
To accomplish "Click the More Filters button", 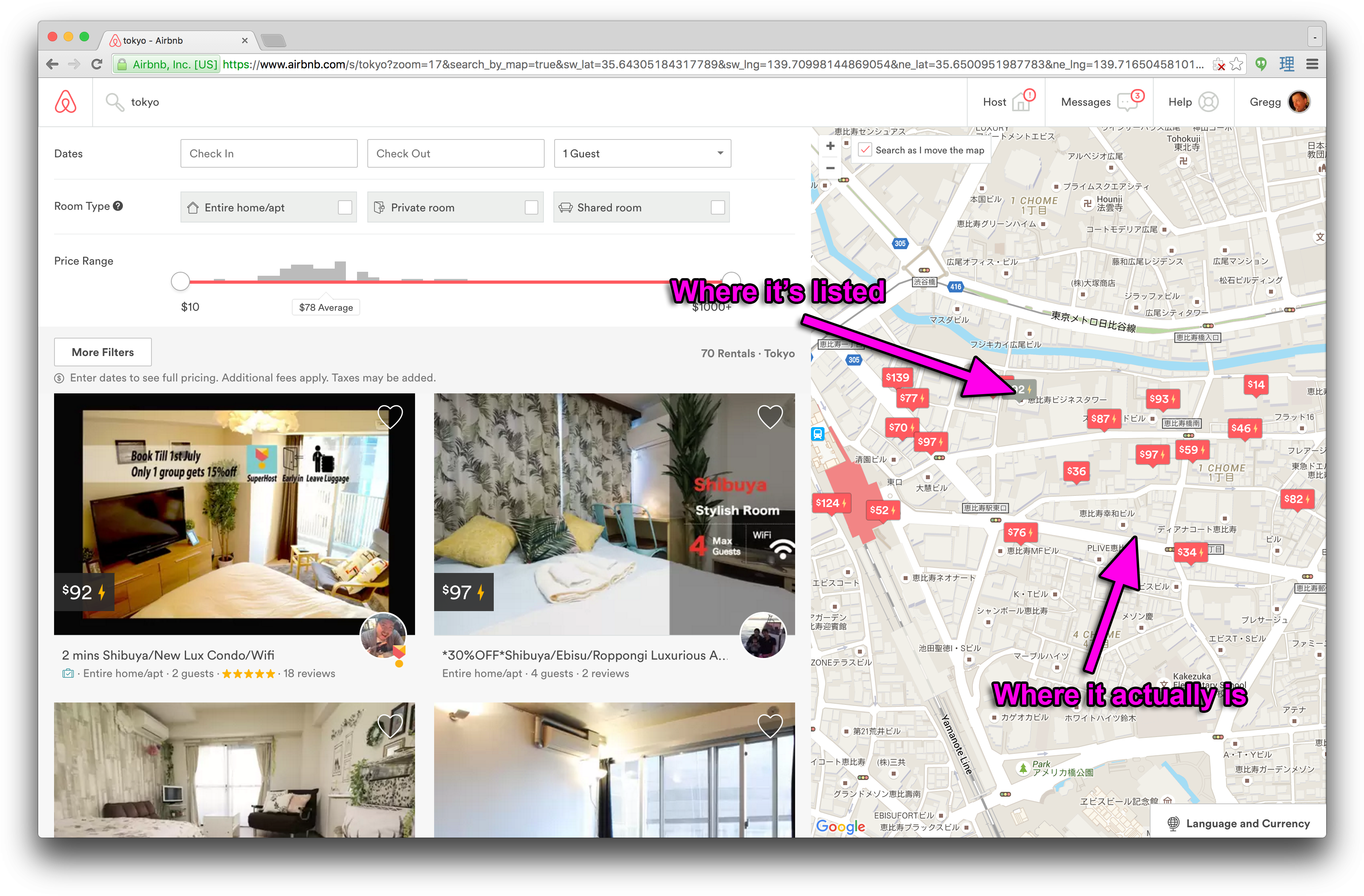I will (103, 352).
